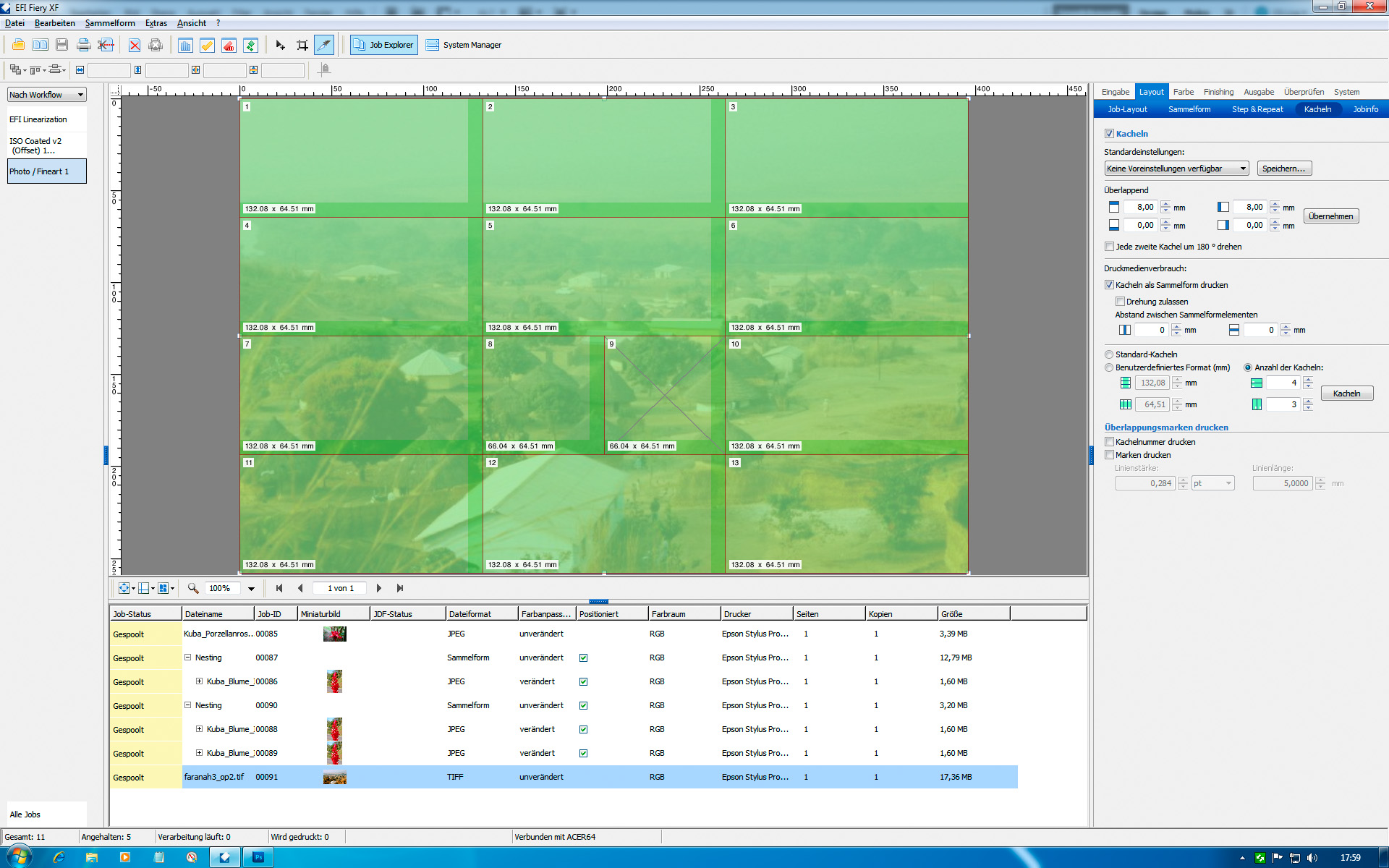This screenshot has height=868, width=1389.
Task: Open the Nach Workflow dropdown
Action: click(x=47, y=95)
